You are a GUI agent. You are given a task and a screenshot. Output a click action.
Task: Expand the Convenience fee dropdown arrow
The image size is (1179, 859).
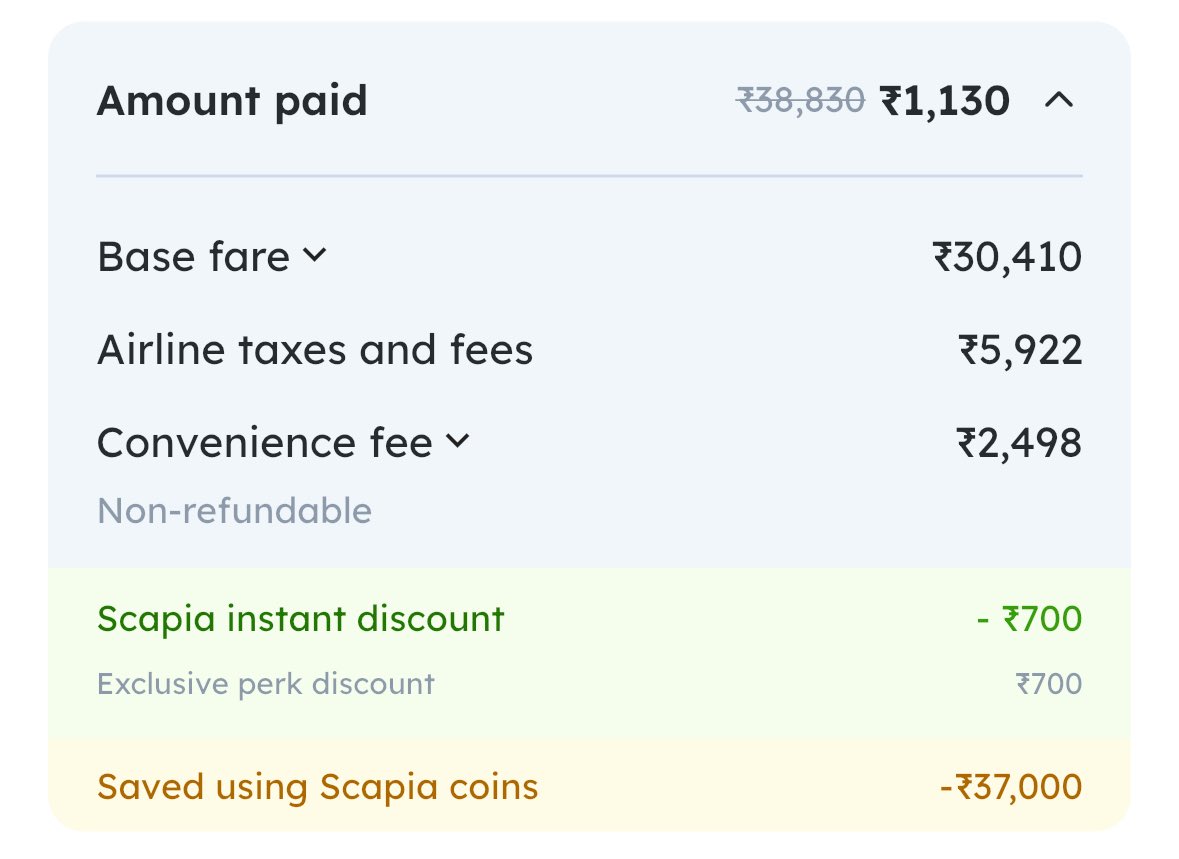pyautogui.click(x=457, y=441)
